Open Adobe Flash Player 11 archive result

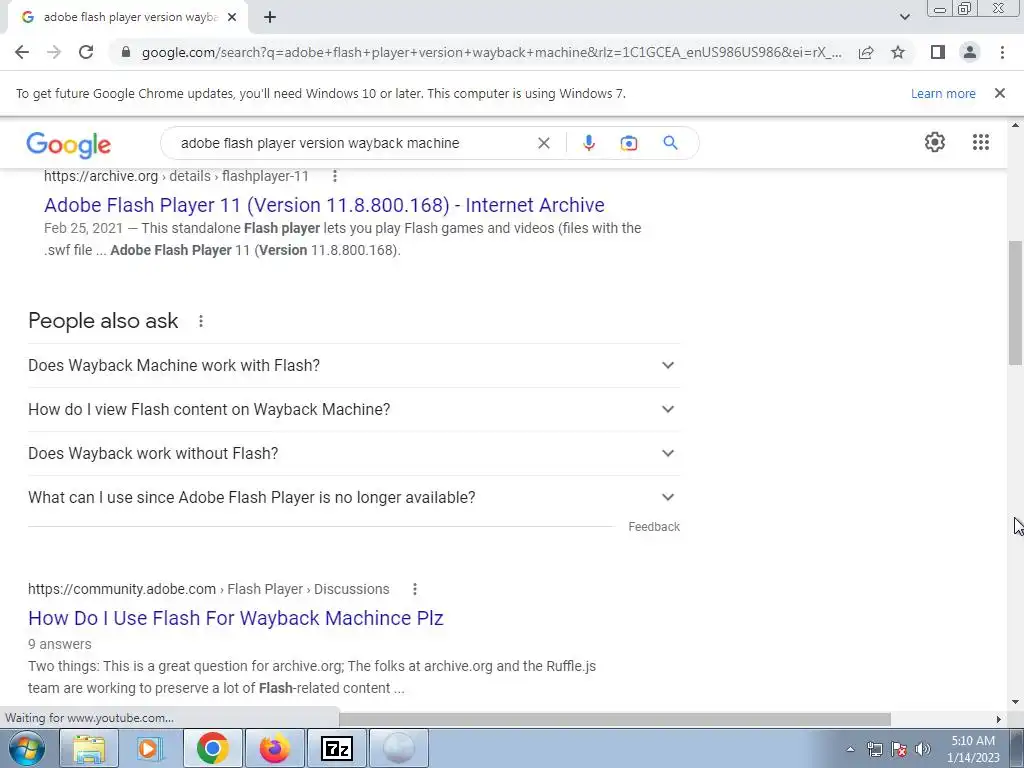[324, 205]
